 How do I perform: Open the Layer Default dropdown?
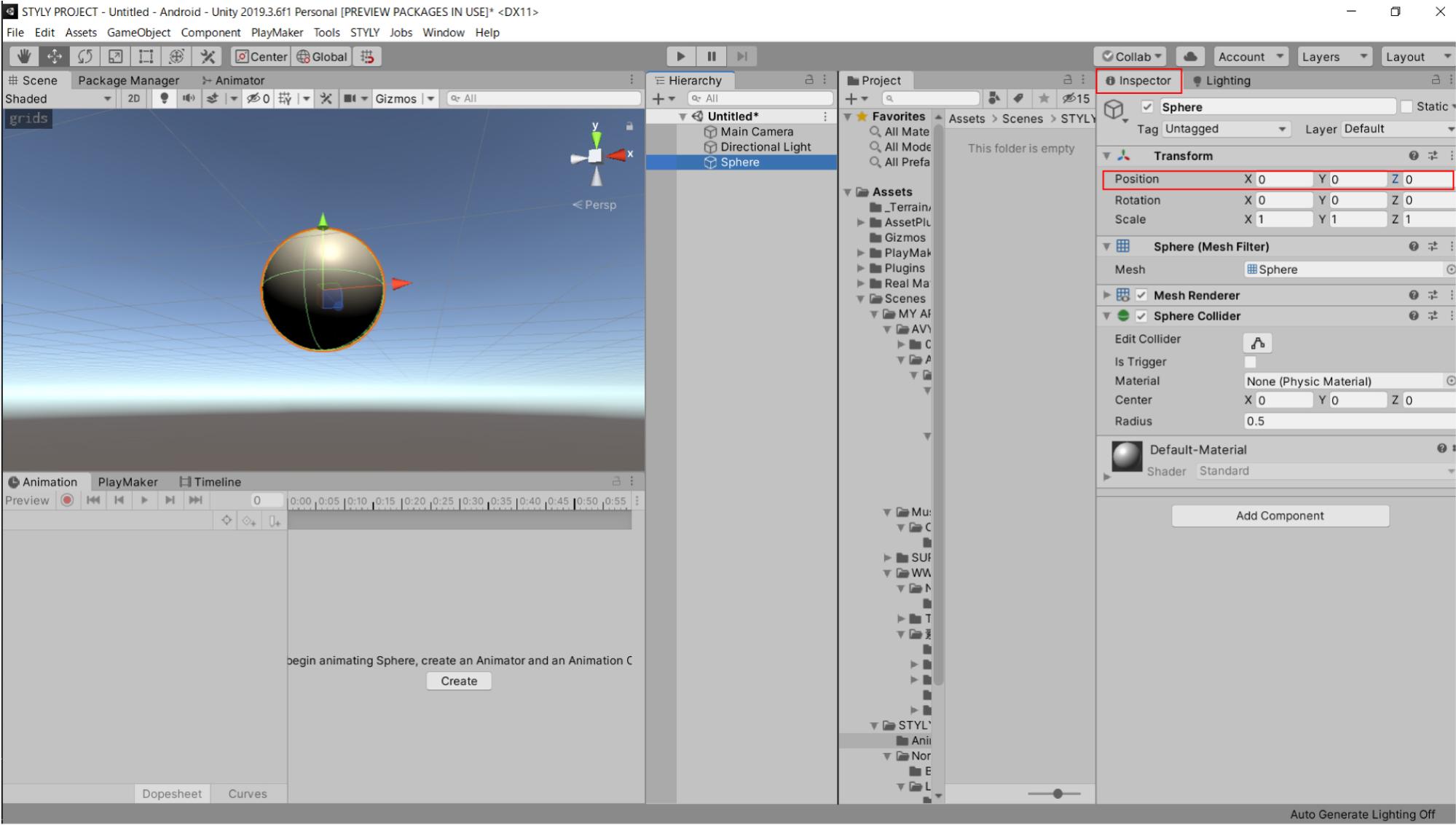1398,129
